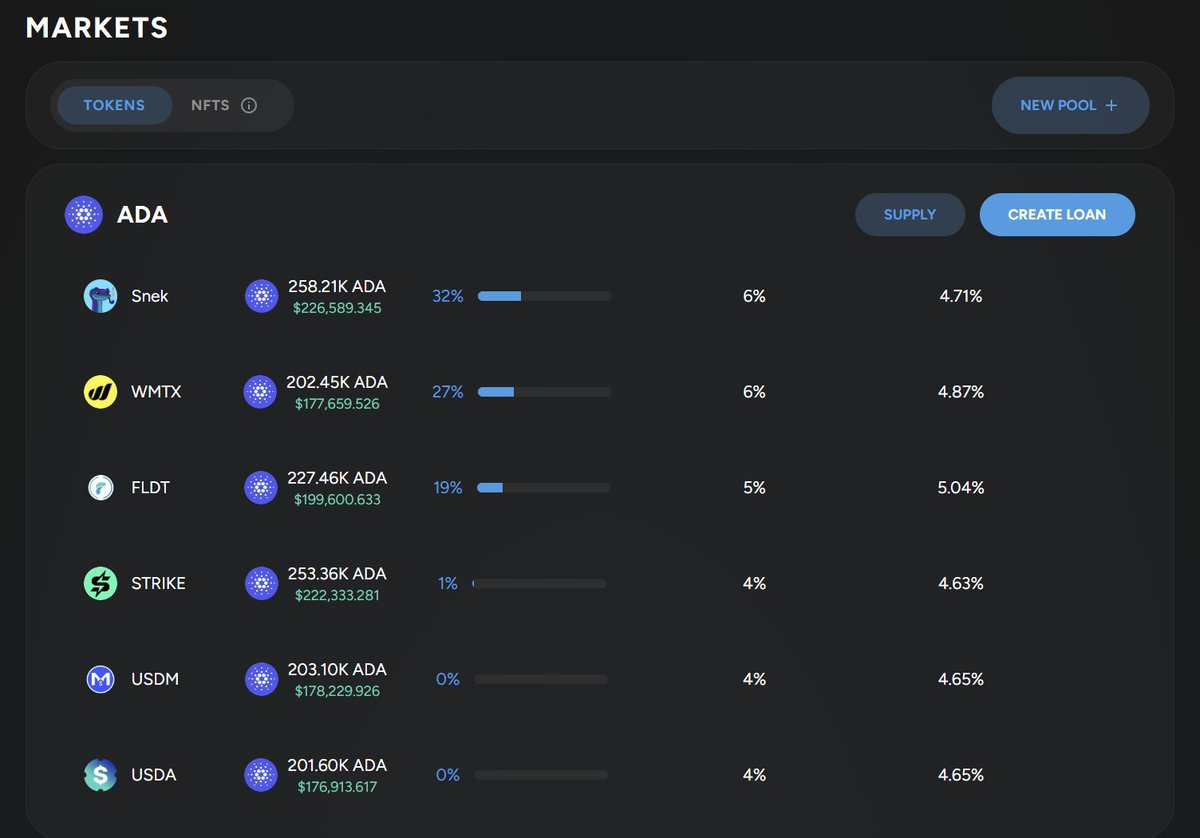Select the STRIKE token name

coord(158,583)
